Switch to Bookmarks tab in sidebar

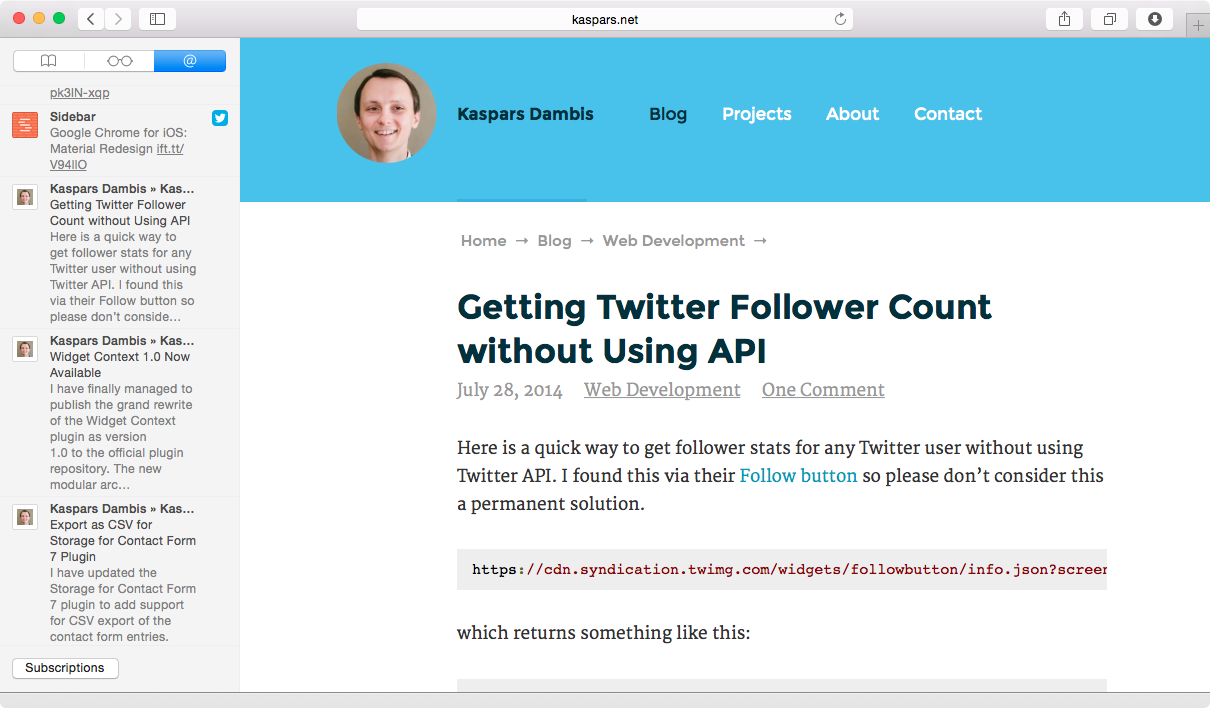[x=49, y=61]
